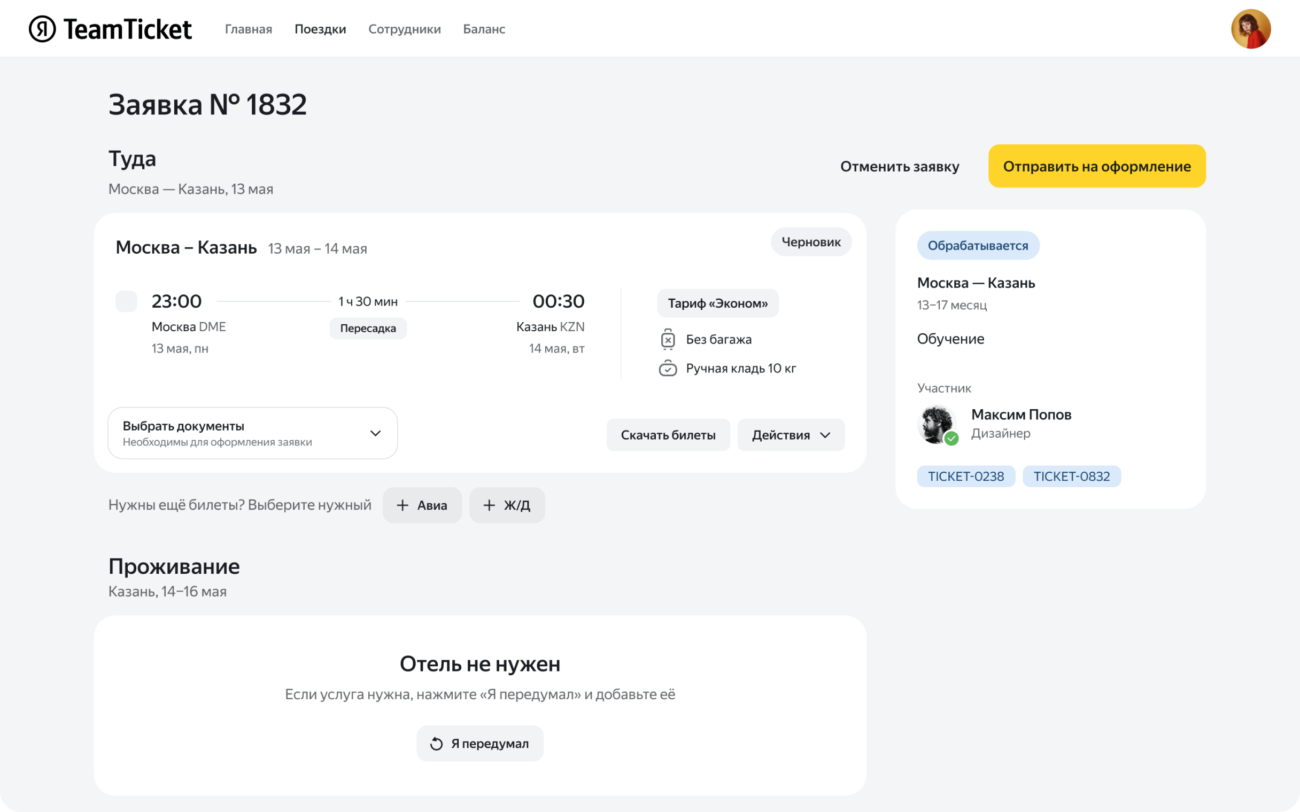Click the plus icon on the «Ж/Д» button
The image size is (1300, 812).
(487, 505)
